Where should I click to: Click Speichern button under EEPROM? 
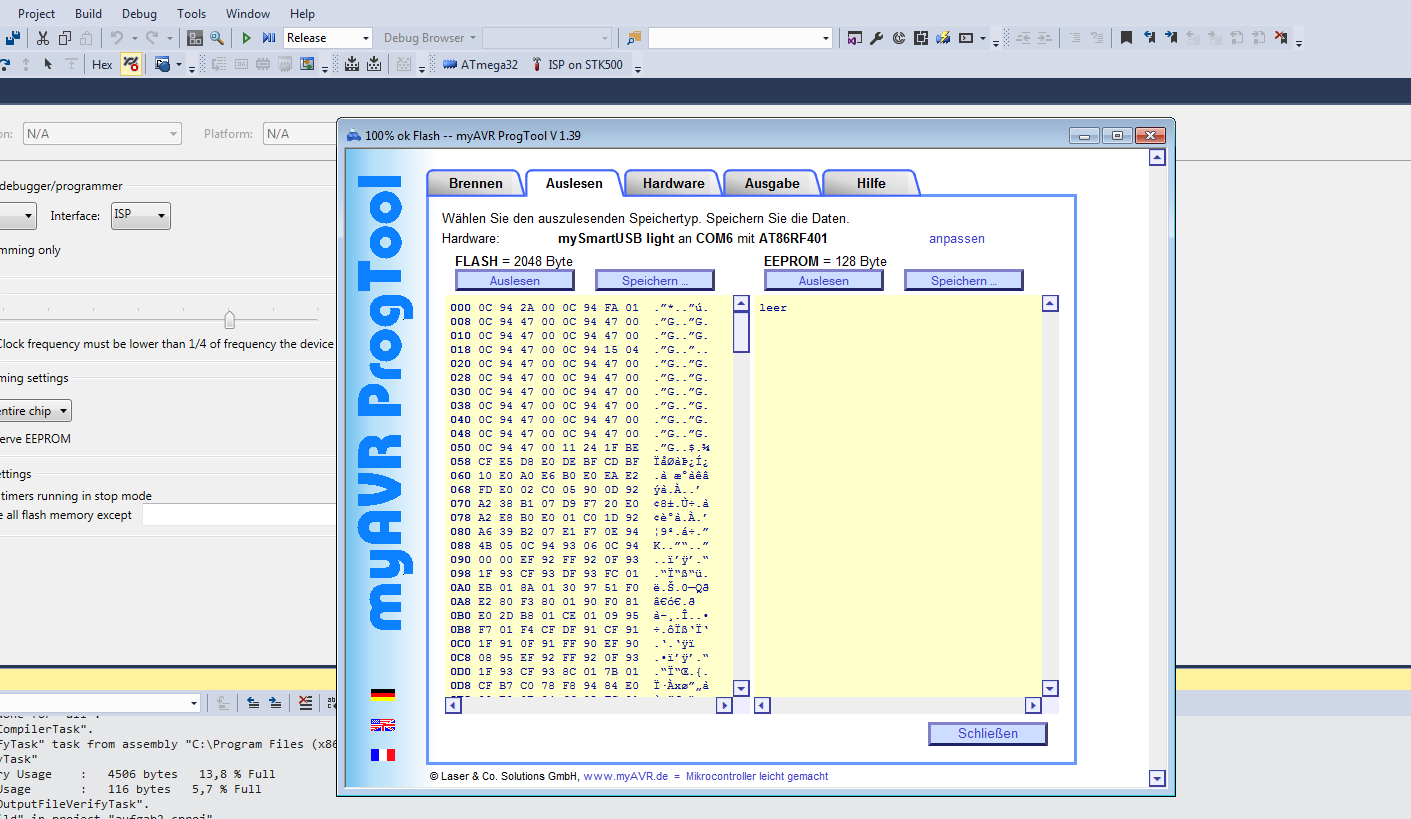964,280
